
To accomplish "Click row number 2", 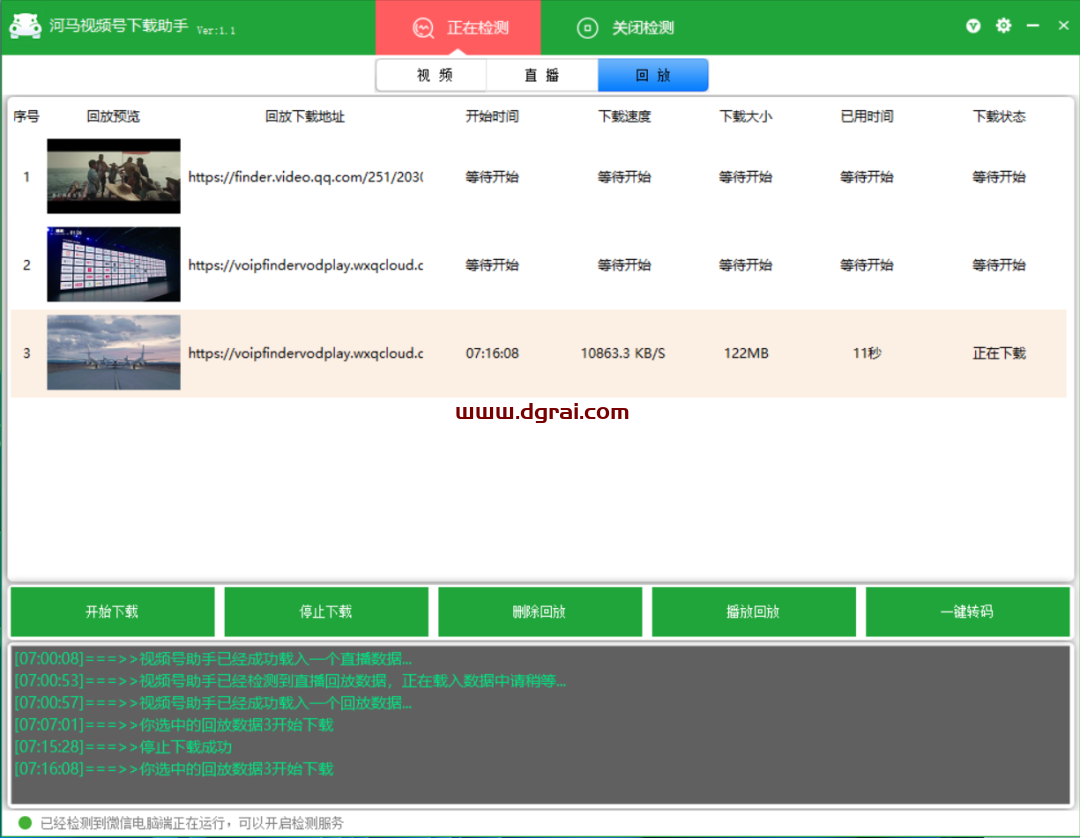I will pyautogui.click(x=26, y=265).
